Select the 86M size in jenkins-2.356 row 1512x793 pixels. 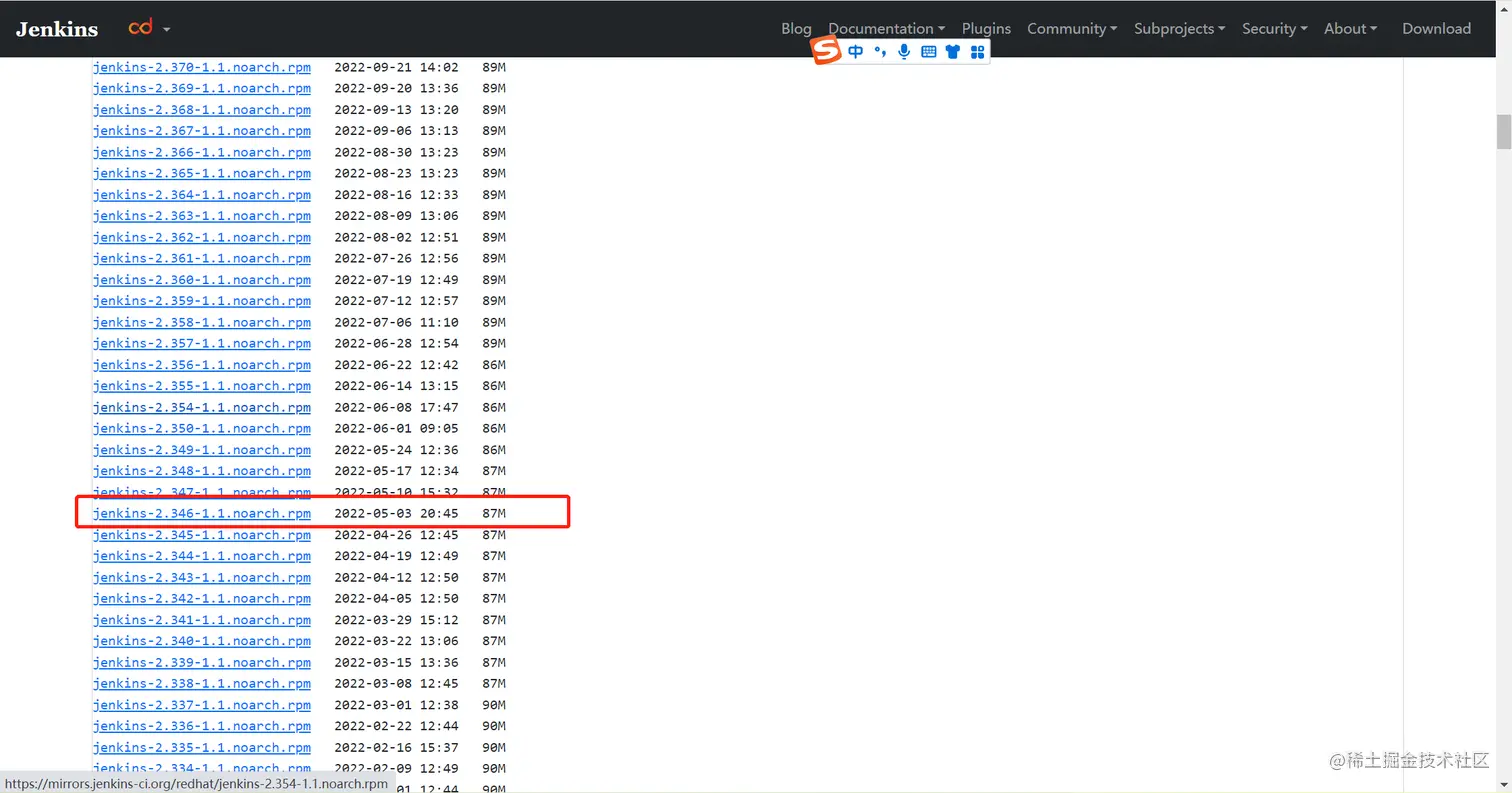point(494,365)
